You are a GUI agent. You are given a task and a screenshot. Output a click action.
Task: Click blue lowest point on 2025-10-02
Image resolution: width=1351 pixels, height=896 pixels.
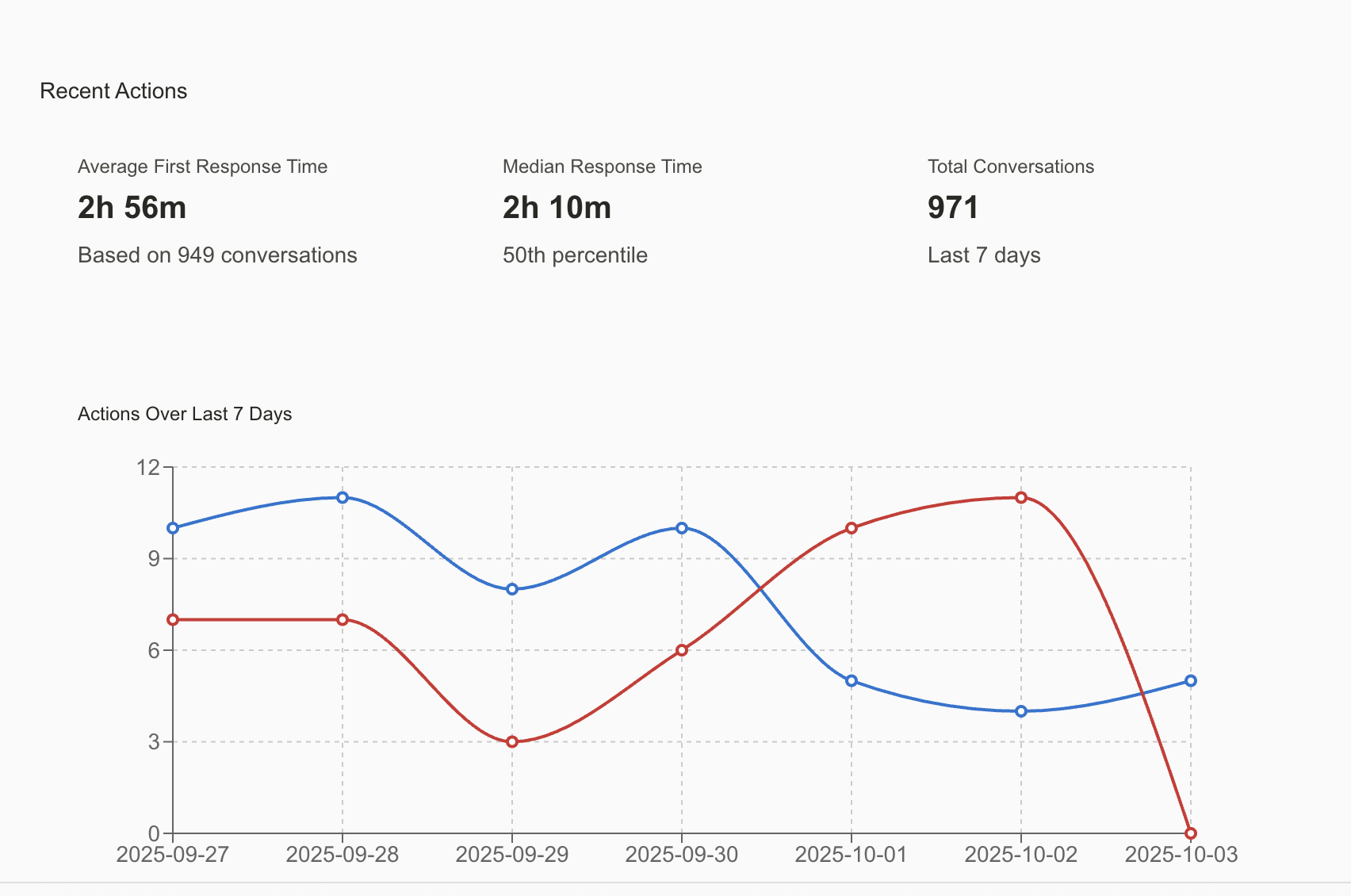pyautogui.click(x=1021, y=711)
